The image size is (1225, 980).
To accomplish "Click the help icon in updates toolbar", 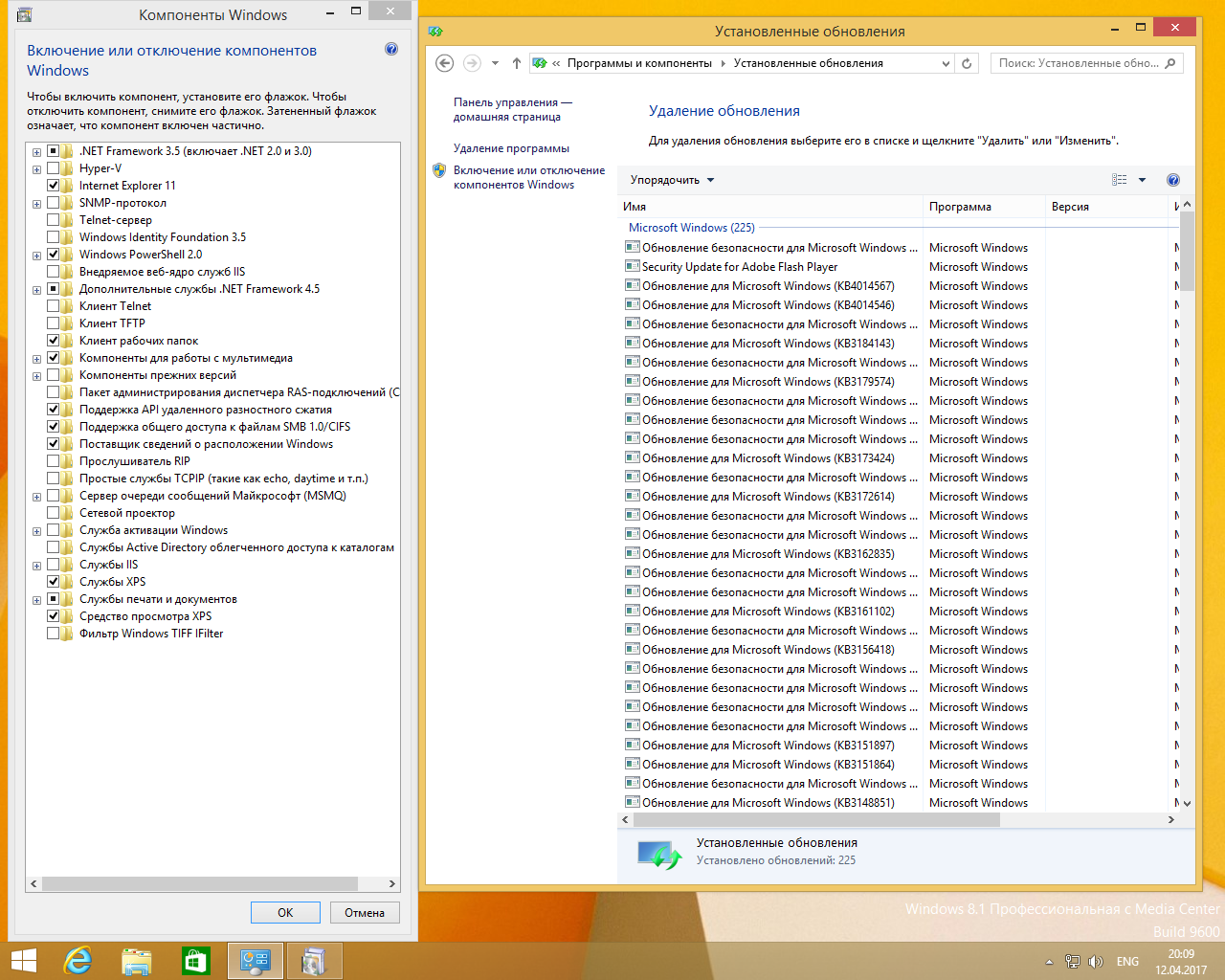I will [x=1173, y=180].
